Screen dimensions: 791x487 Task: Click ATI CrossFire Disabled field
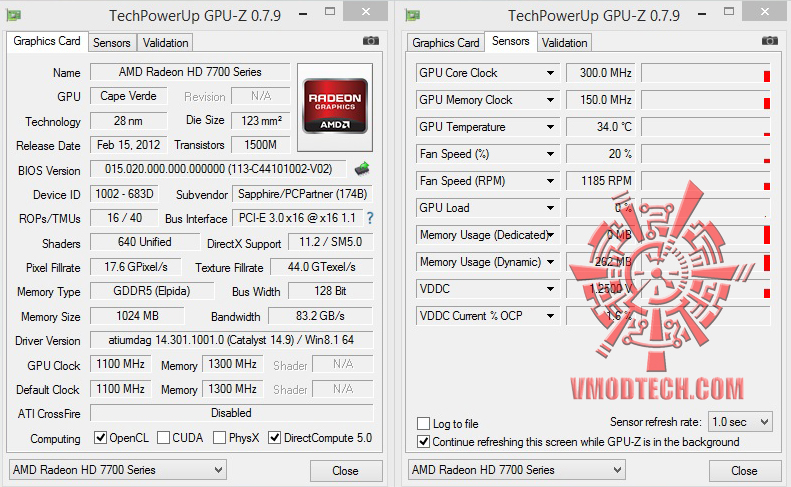232,413
